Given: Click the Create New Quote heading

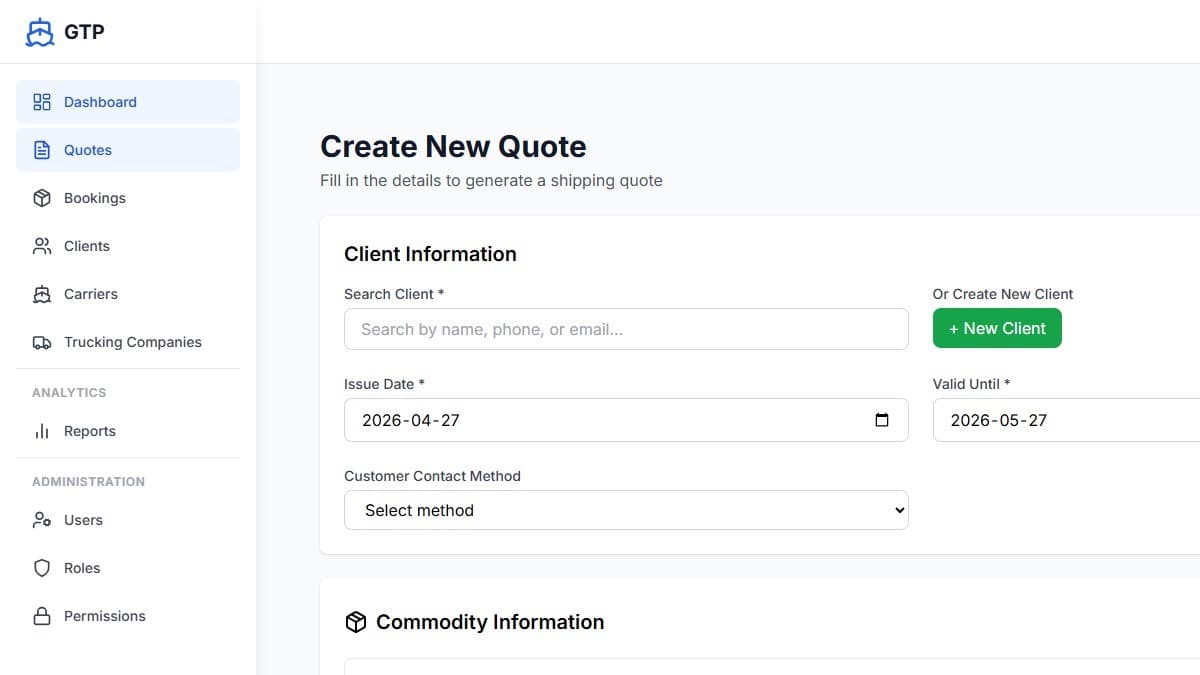Looking at the screenshot, I should (453, 146).
